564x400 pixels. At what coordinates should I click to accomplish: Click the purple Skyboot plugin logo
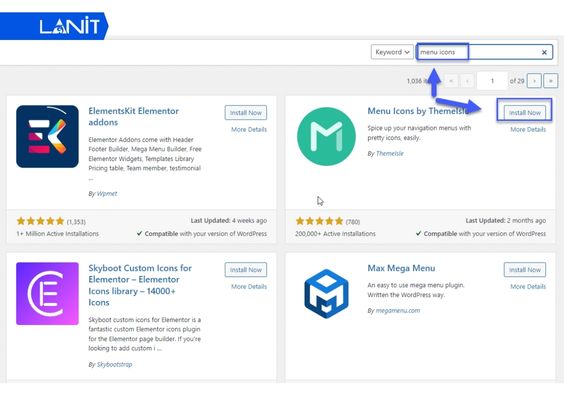(x=47, y=294)
